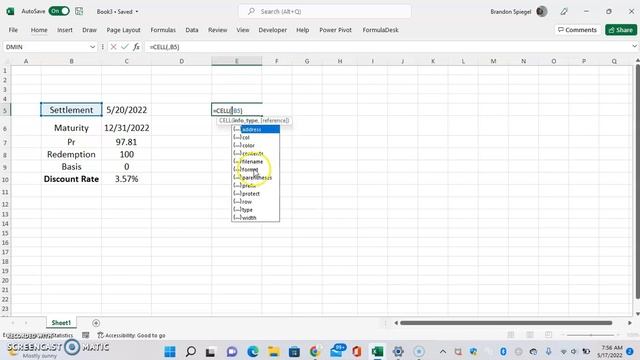Open the Power Pivot tab
This screenshot has height=360, width=640.
(335, 30)
